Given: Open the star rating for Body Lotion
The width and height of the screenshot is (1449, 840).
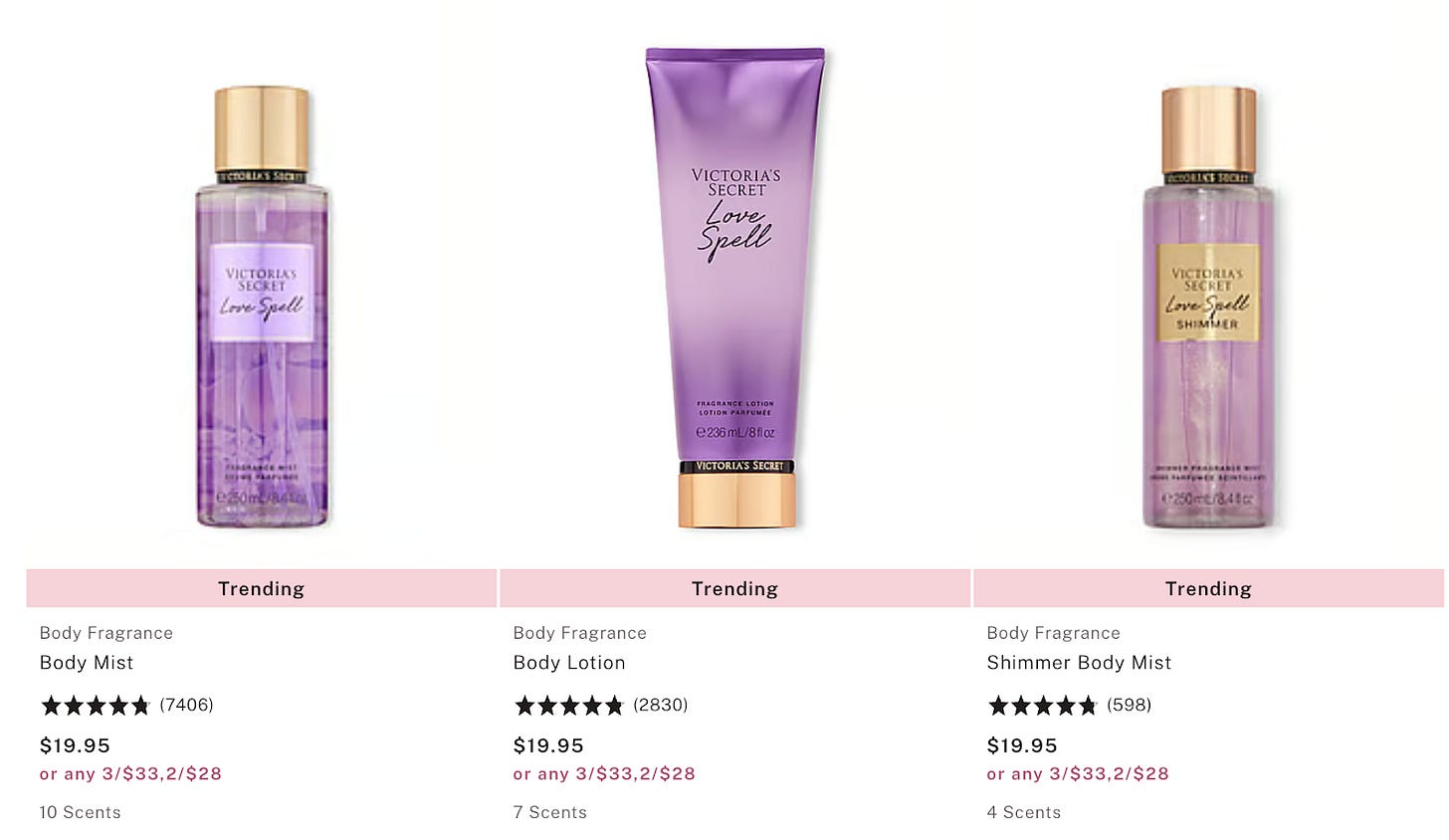Looking at the screenshot, I should click(569, 706).
